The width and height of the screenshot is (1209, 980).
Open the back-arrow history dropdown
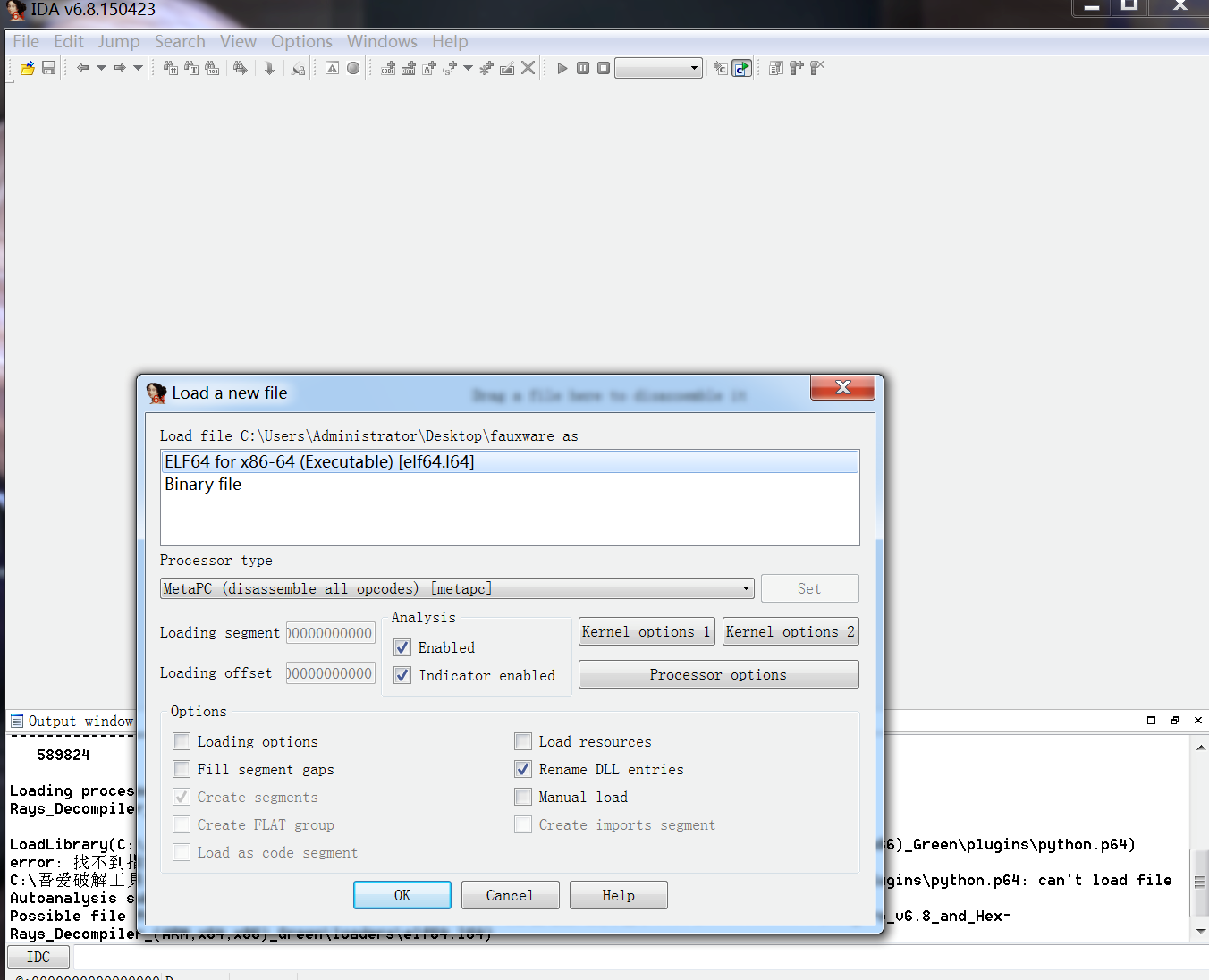[101, 68]
